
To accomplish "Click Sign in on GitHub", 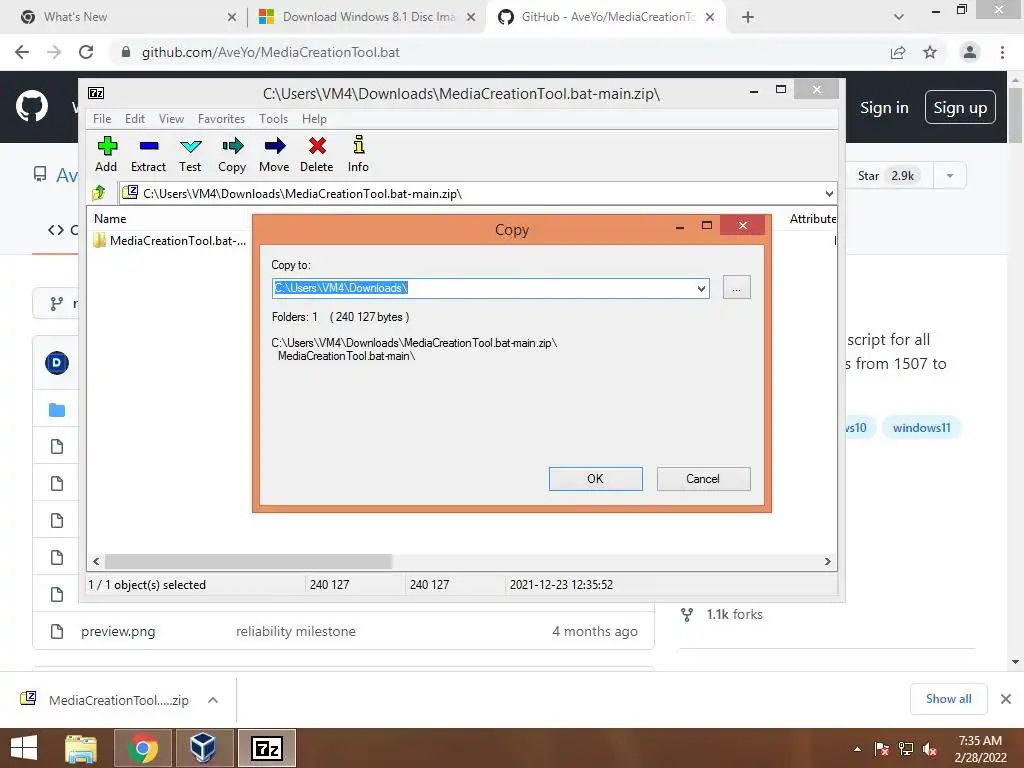I will 884,108.
